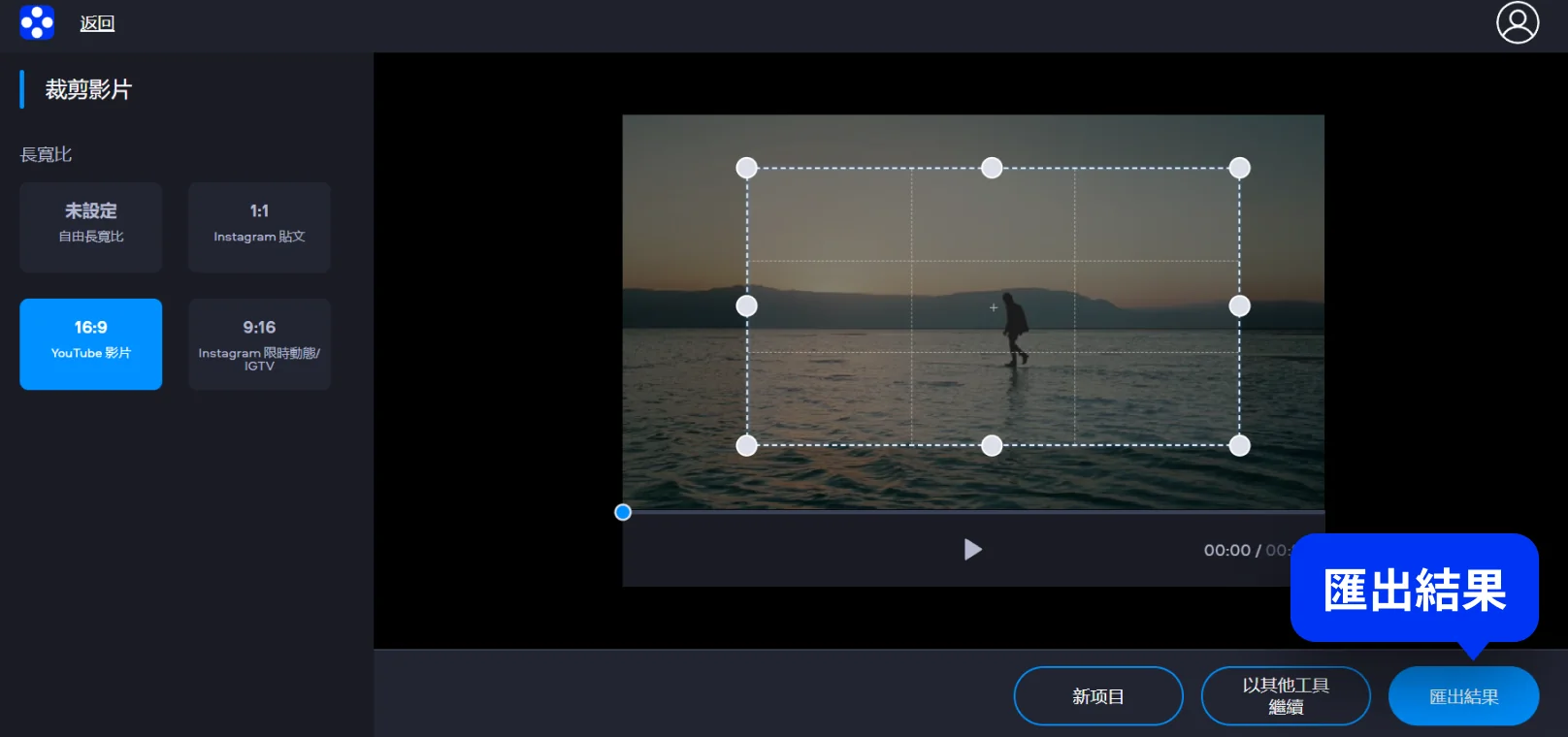
Task: Click the 新项目 new project button
Action: pos(1097,696)
